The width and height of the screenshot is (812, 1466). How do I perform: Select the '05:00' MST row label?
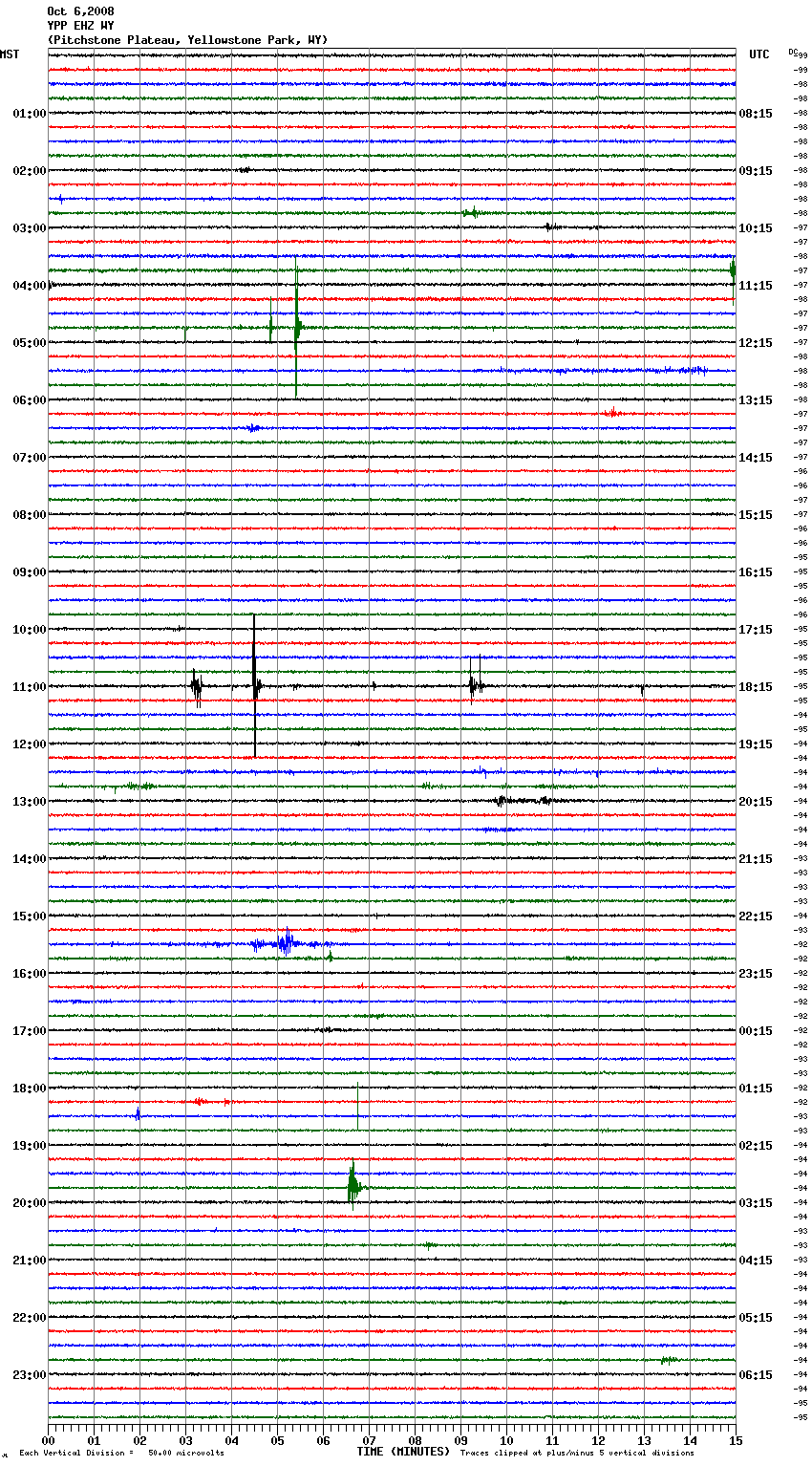(x=29, y=343)
